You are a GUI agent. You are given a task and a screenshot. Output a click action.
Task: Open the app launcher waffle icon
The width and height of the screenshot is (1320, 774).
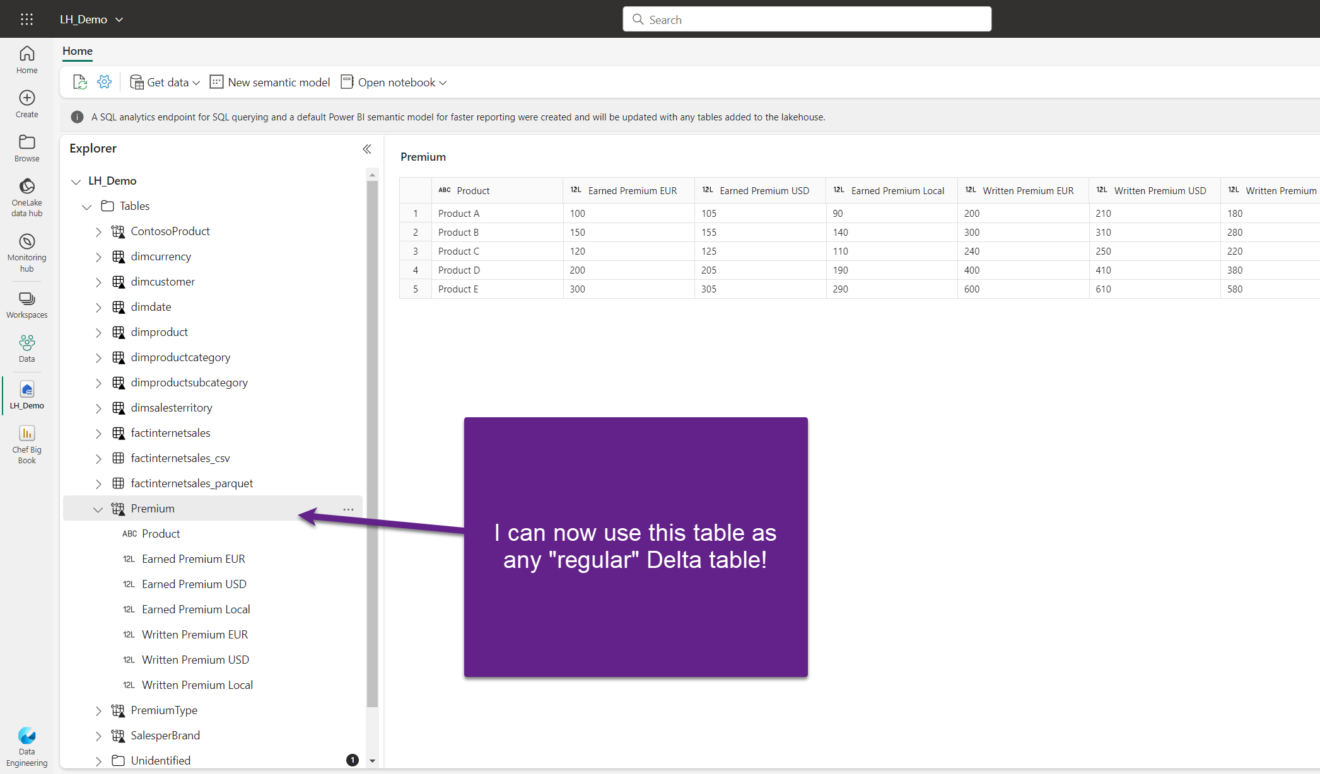coord(27,19)
